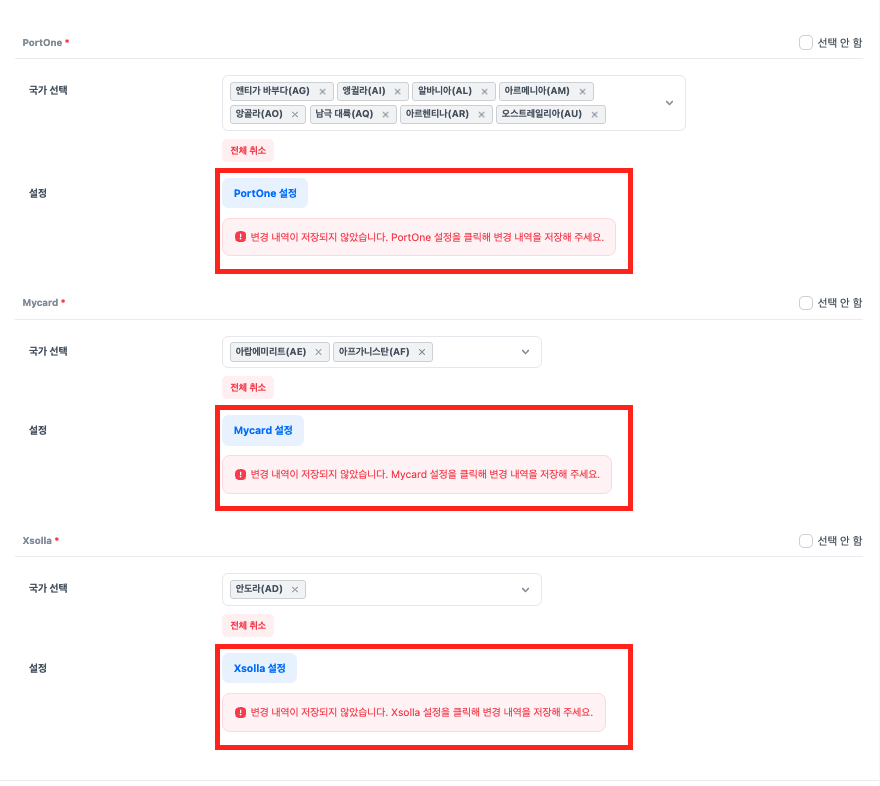The width and height of the screenshot is (880, 786).
Task: Remove the 남극 대륙(AQ) country tag
Action: 385,114
